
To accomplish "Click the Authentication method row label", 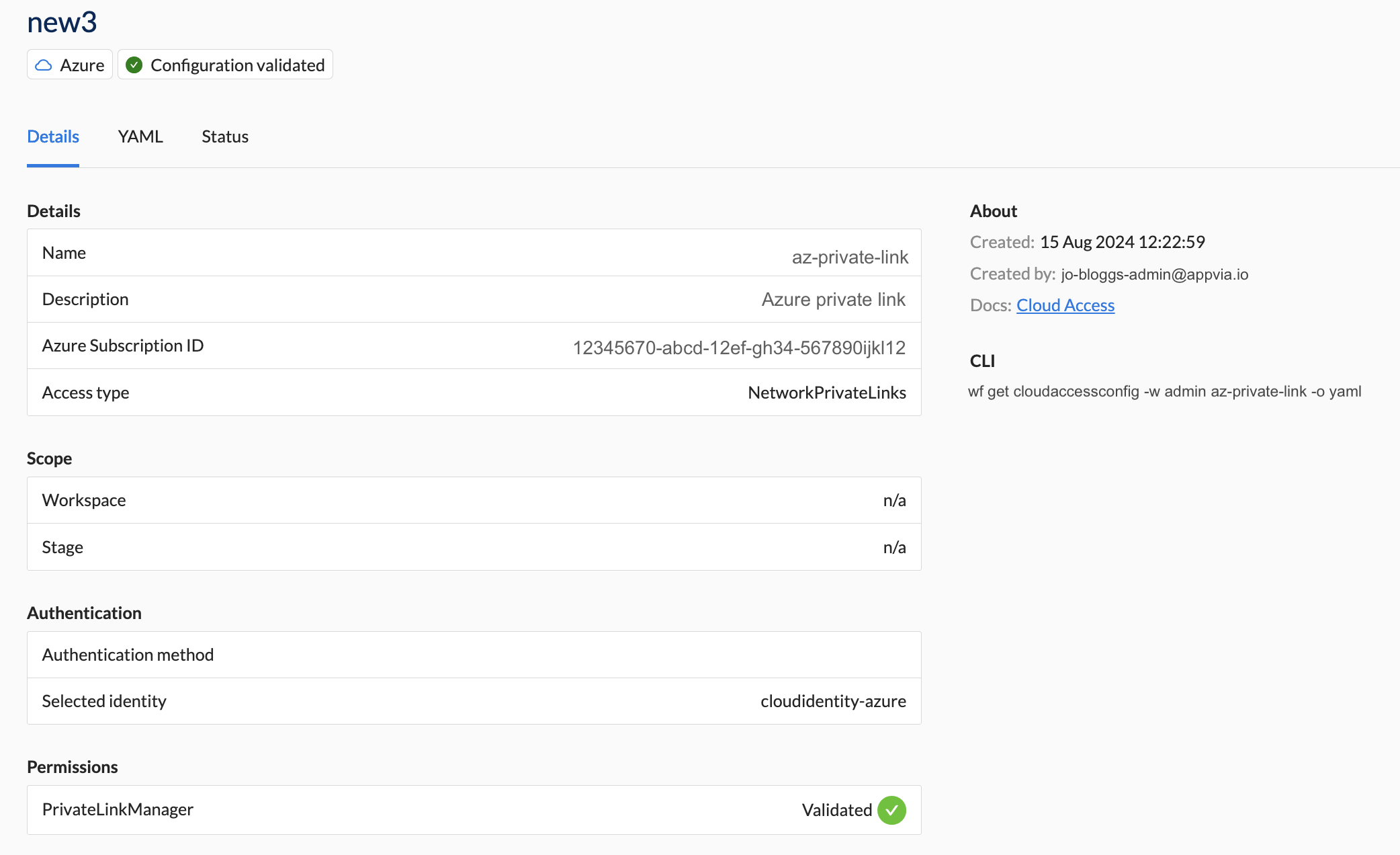I will [x=128, y=655].
